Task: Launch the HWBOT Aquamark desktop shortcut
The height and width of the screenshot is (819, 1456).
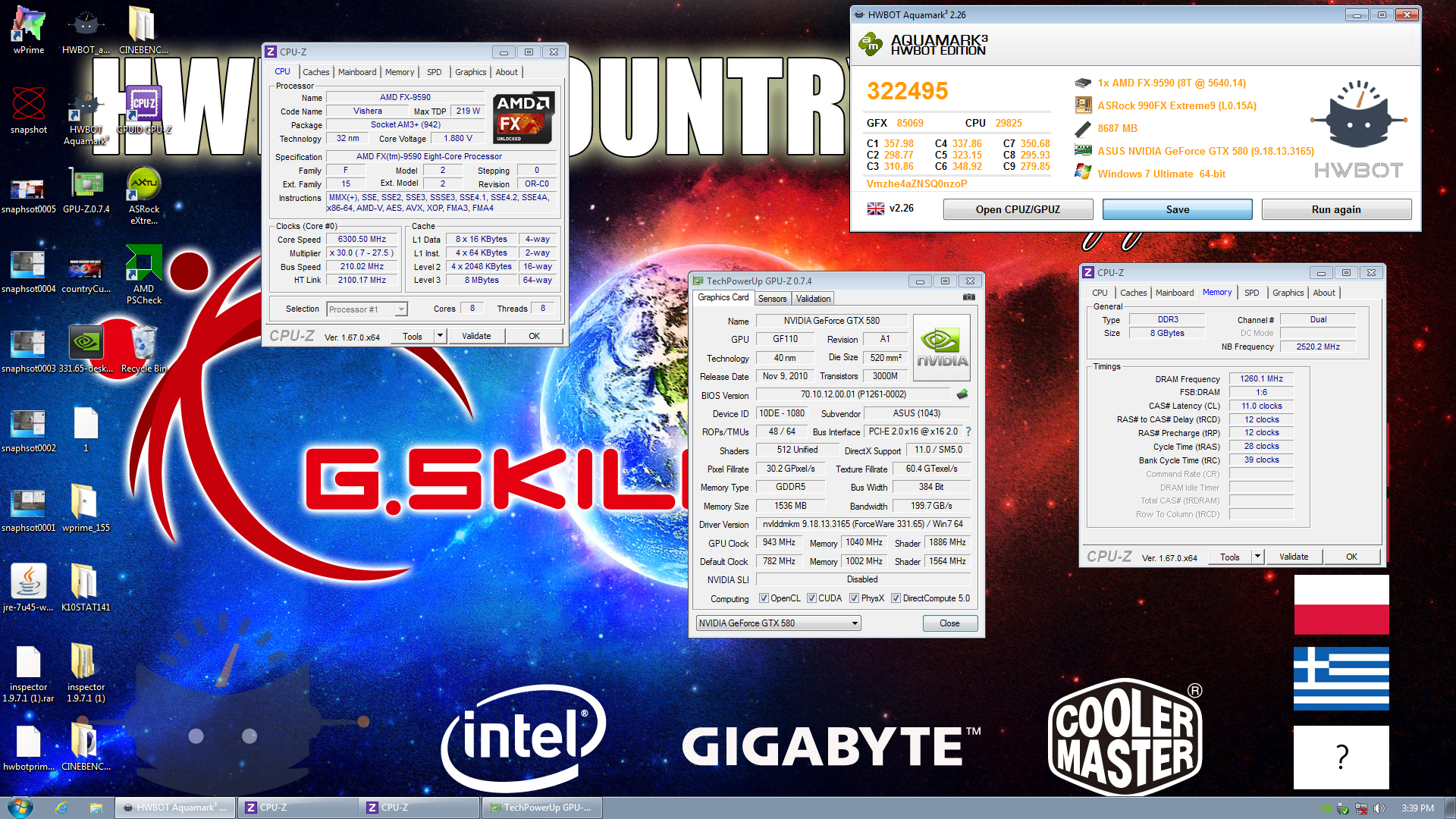Action: pos(86,118)
